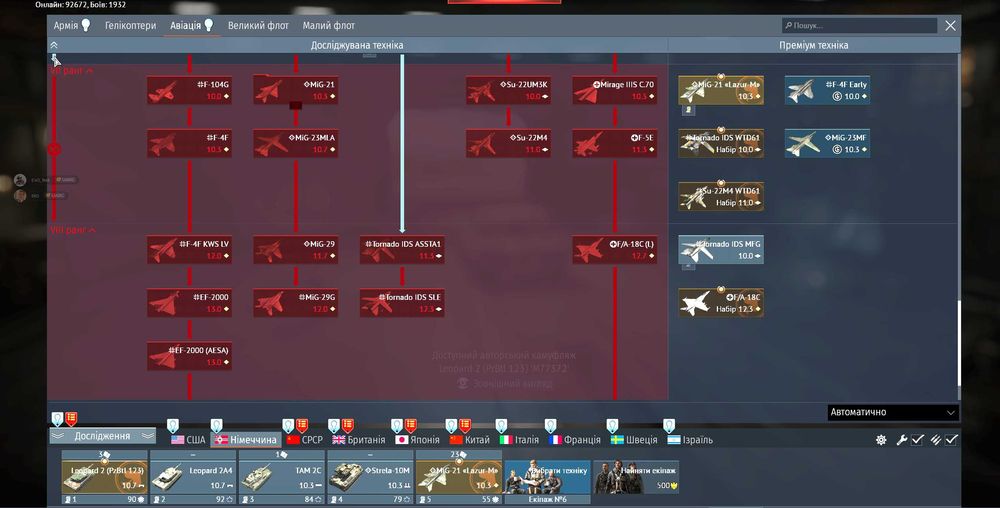Click the light bulb above Дослідження button
The width and height of the screenshot is (1000, 508).
pyautogui.click(x=57, y=419)
